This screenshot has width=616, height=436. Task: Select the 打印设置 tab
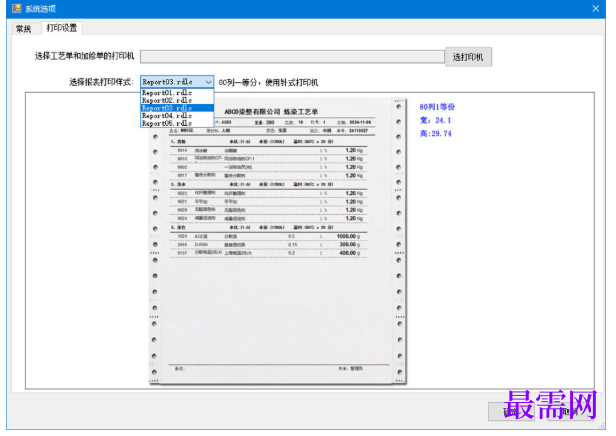(62, 28)
